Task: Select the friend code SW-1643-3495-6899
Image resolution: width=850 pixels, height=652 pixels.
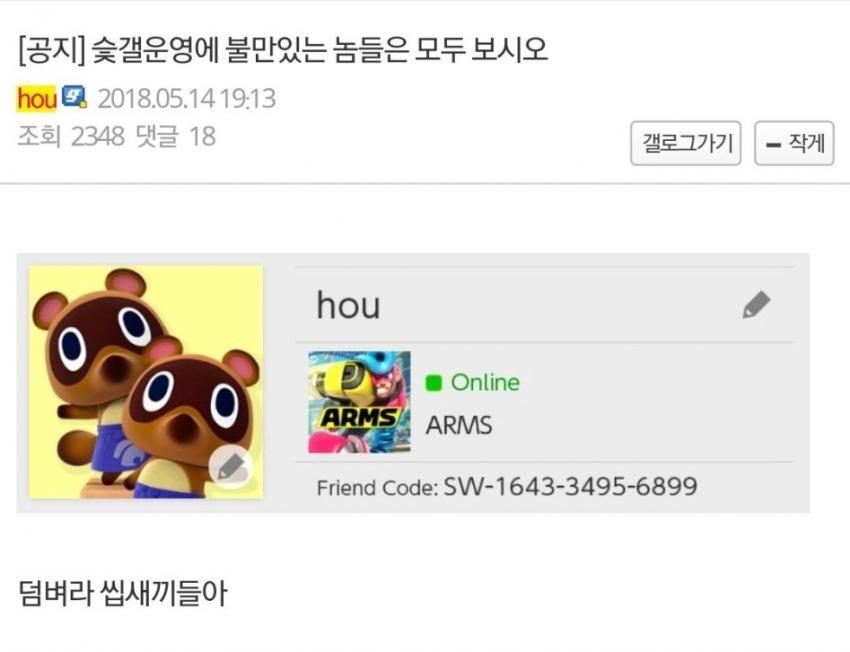Action: click(x=570, y=486)
